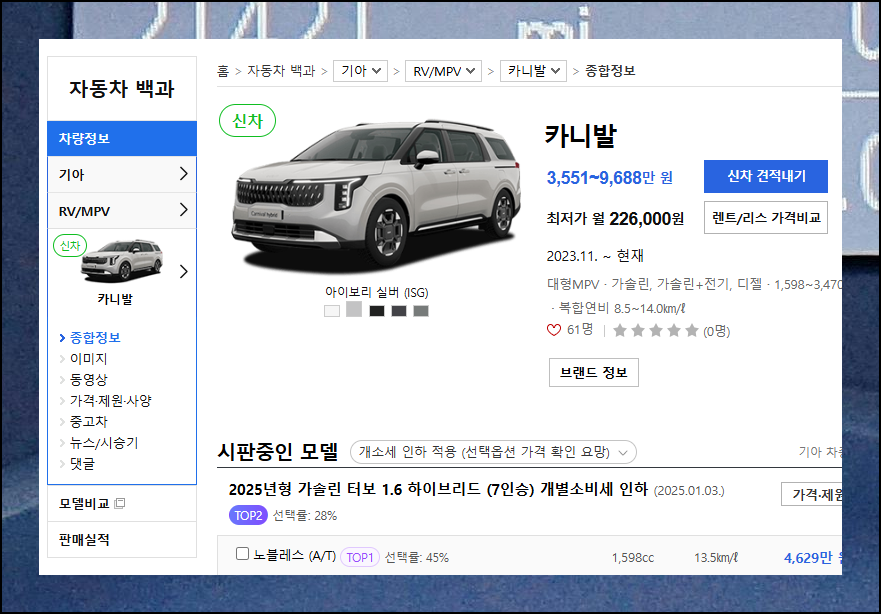Open 이미지 in the sidebar menu
The image size is (881, 614).
[x=88, y=358]
